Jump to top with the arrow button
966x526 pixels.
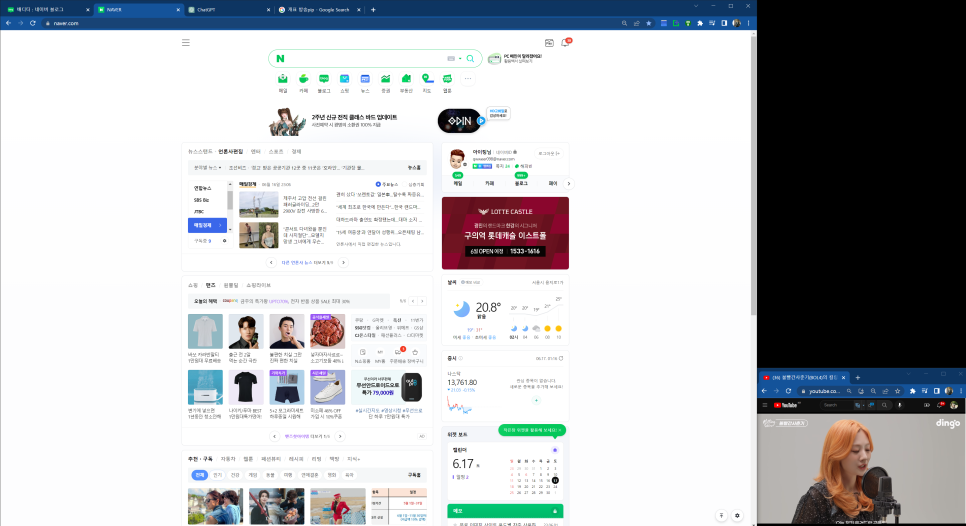[721, 516]
